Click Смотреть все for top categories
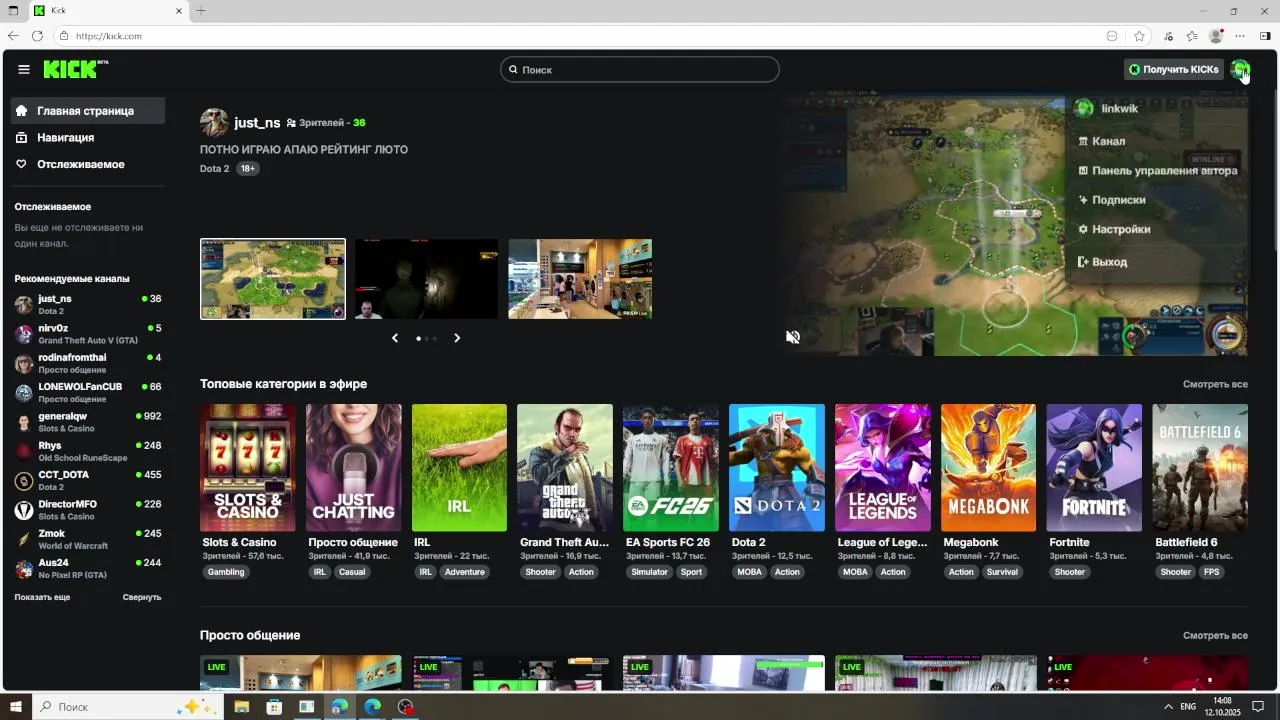 tap(1215, 384)
